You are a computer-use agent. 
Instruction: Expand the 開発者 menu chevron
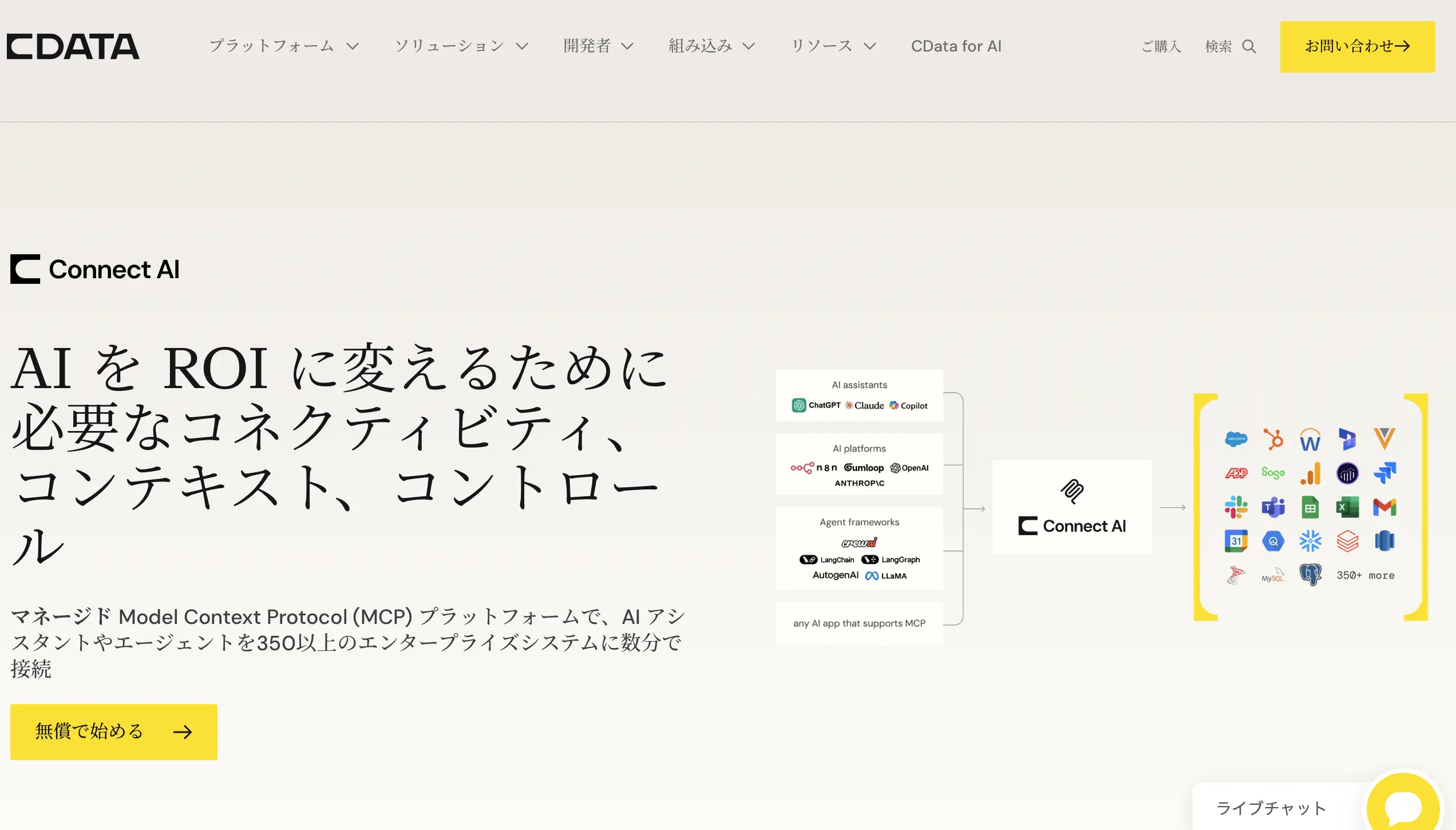627,46
